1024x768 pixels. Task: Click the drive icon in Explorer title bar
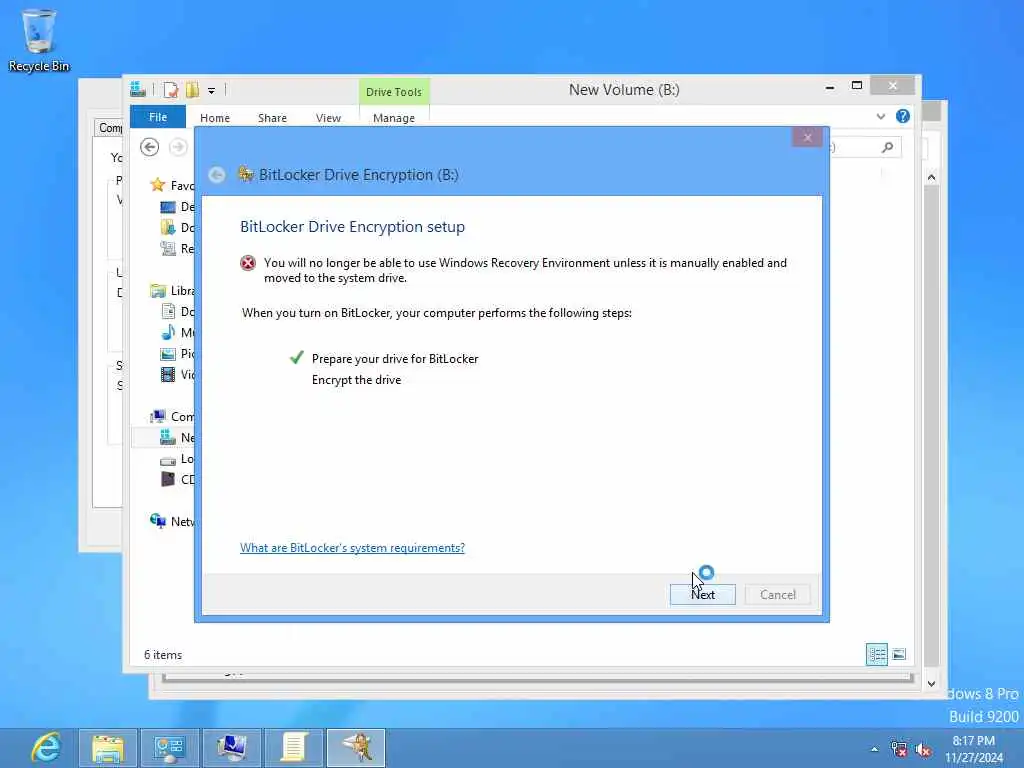(x=138, y=89)
